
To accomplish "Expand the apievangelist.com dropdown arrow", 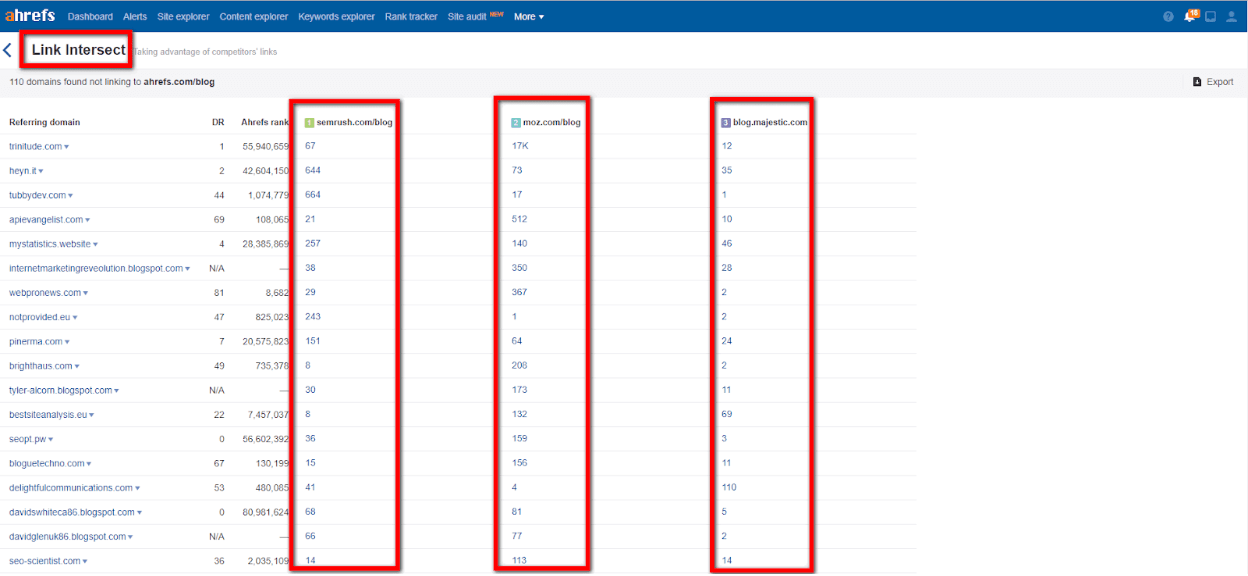I will (87, 220).
